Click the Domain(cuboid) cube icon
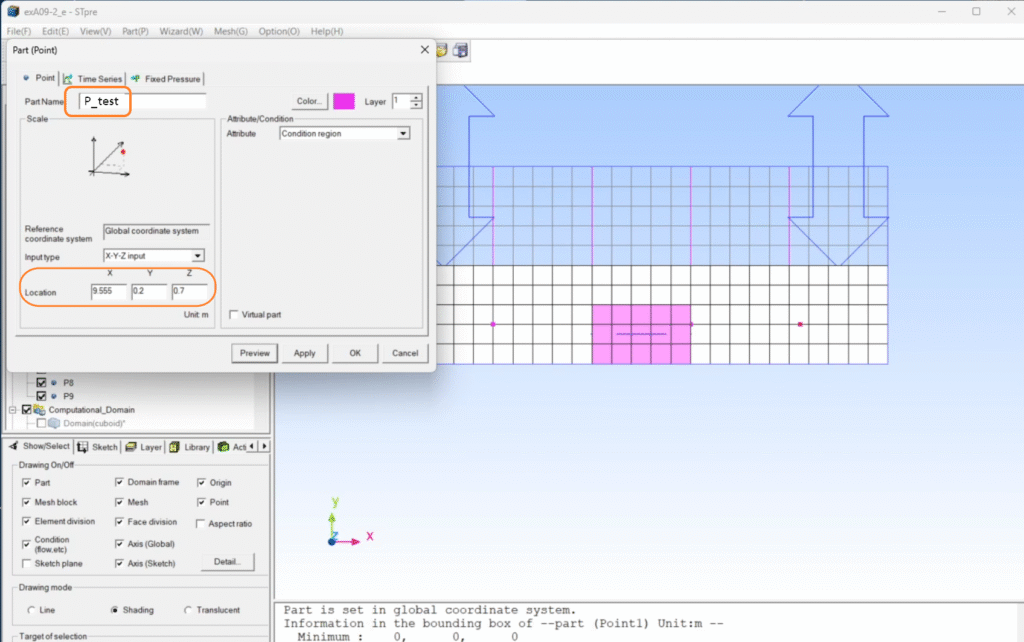The image size is (1024, 642). [54, 423]
